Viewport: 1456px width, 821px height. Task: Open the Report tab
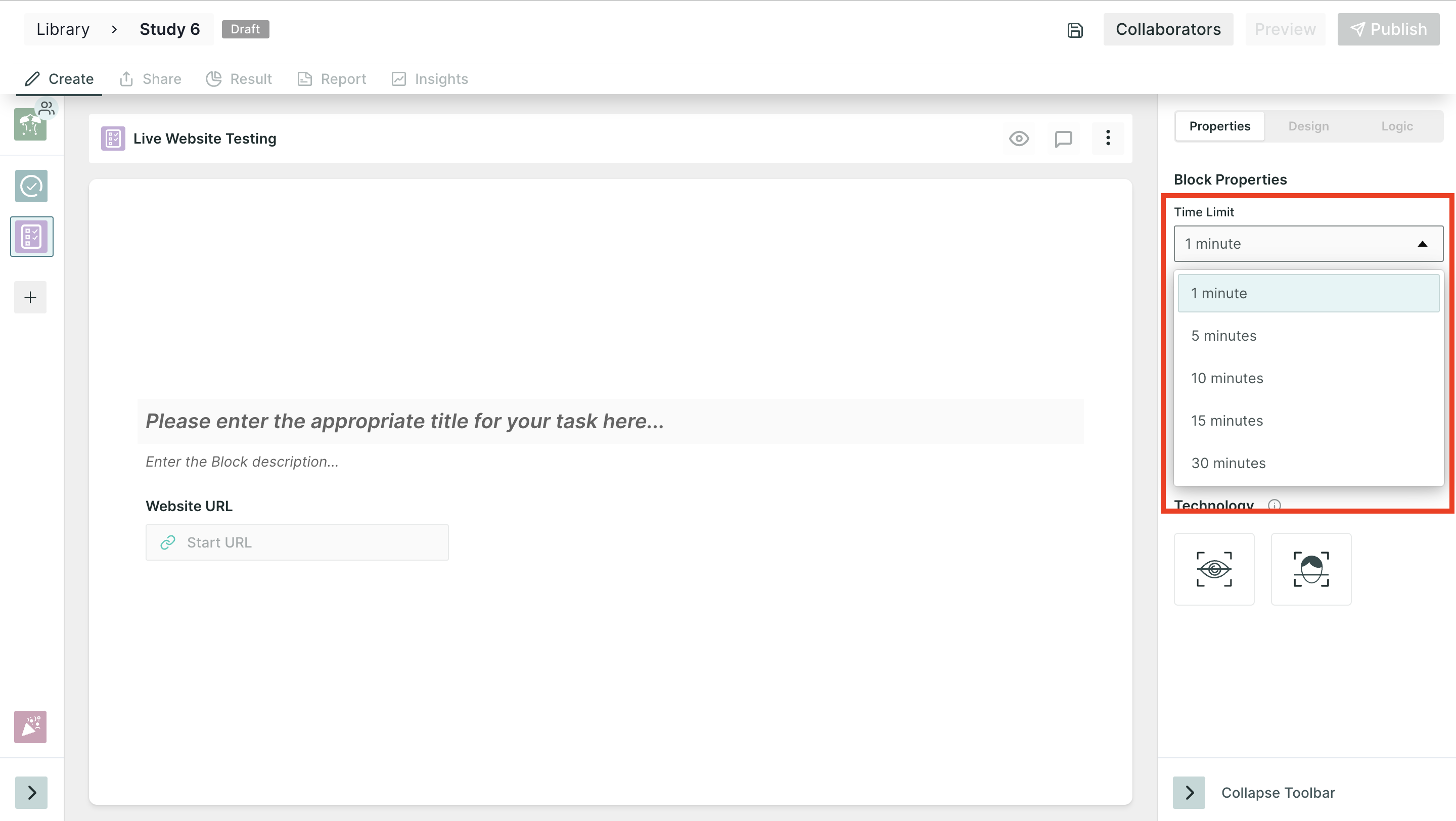(x=332, y=79)
